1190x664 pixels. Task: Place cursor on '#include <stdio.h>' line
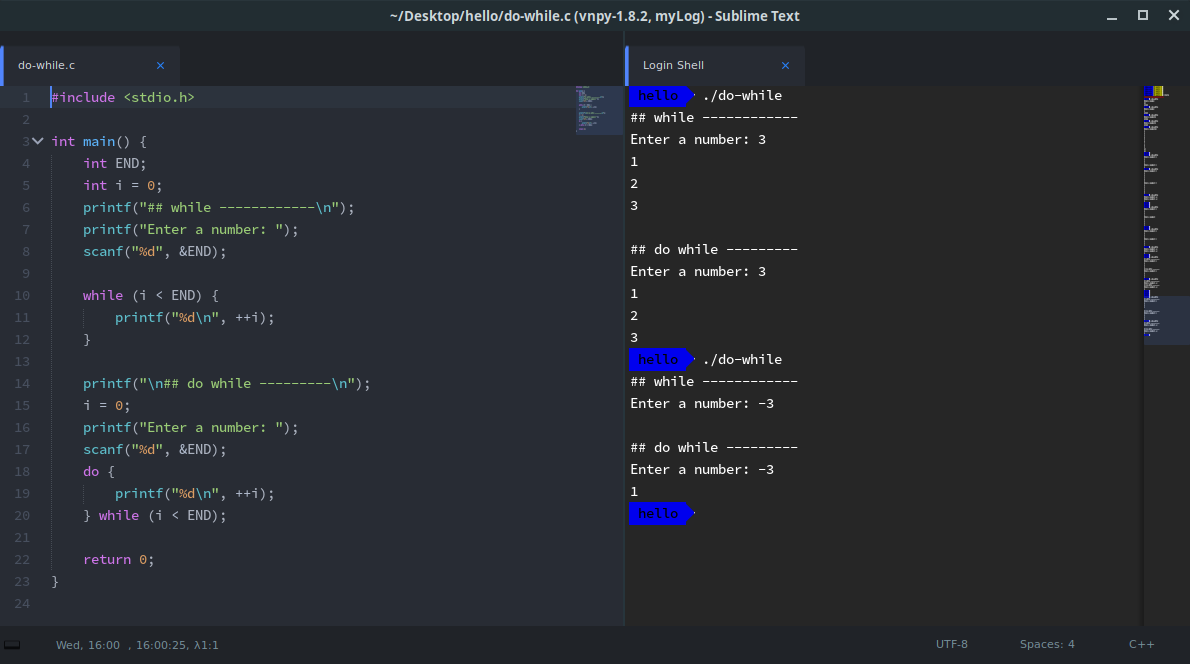(123, 97)
